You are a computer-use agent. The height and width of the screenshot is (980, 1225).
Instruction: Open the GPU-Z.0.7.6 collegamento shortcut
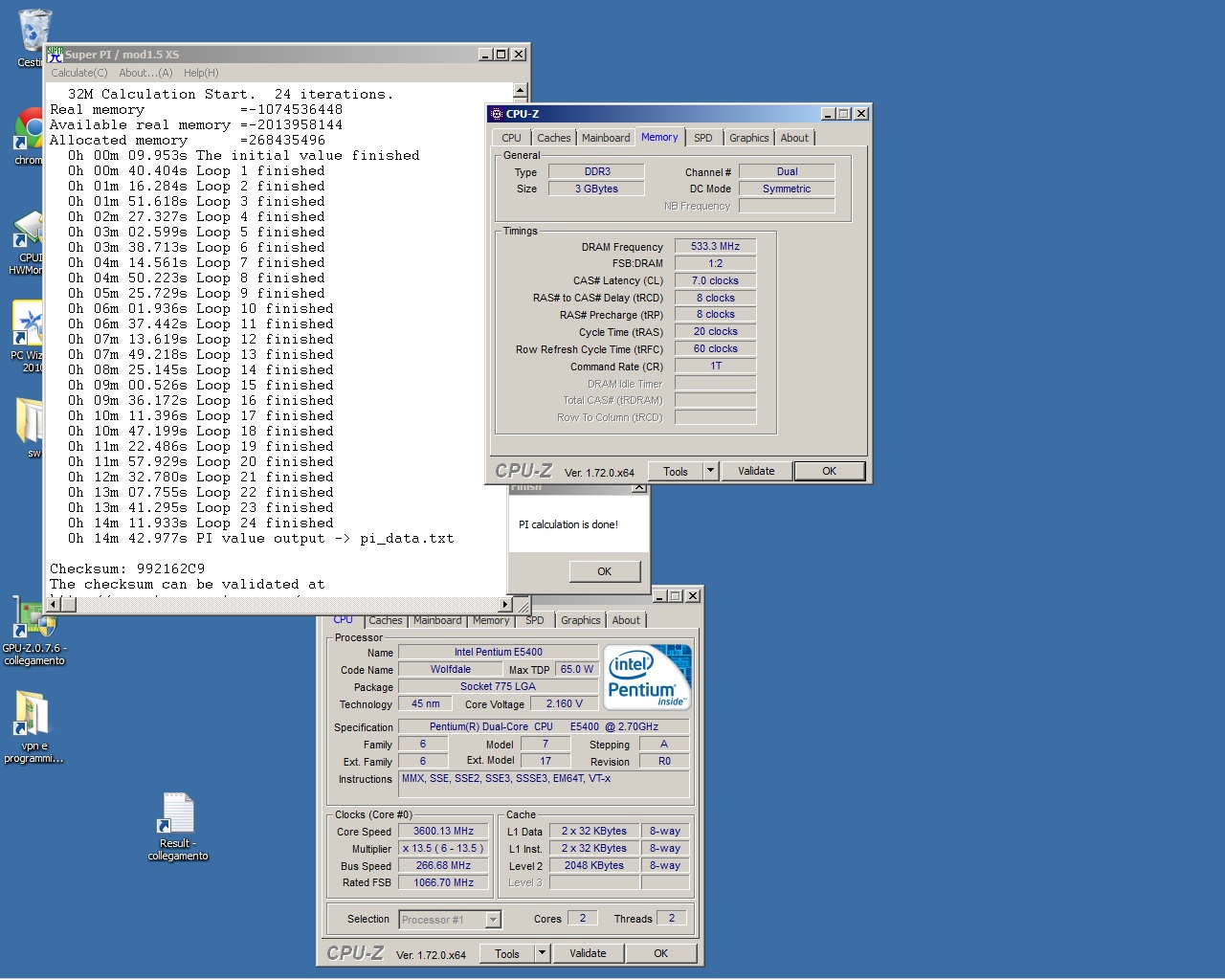[34, 617]
